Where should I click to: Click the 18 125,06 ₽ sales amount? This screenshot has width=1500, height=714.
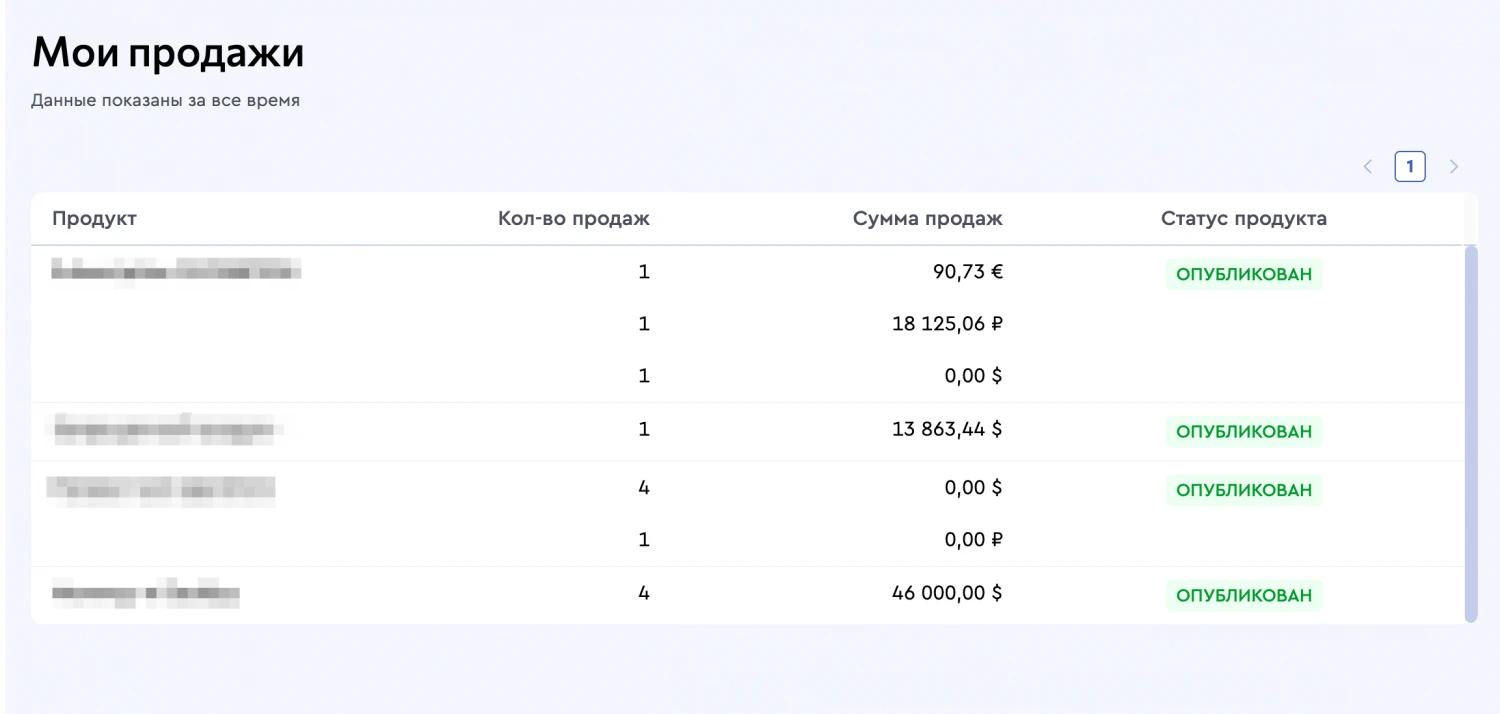[946, 324]
